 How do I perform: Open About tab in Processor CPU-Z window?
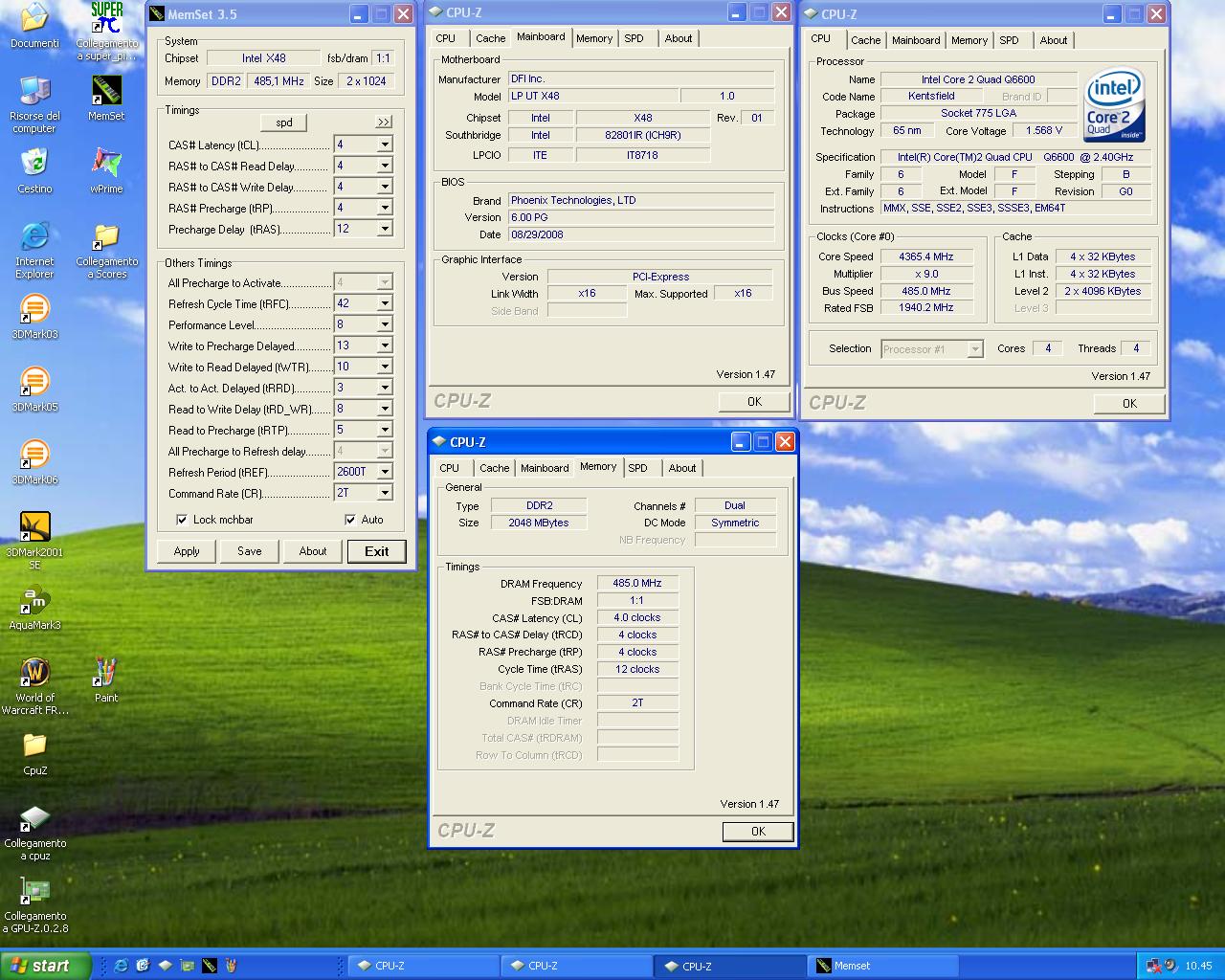point(1054,40)
